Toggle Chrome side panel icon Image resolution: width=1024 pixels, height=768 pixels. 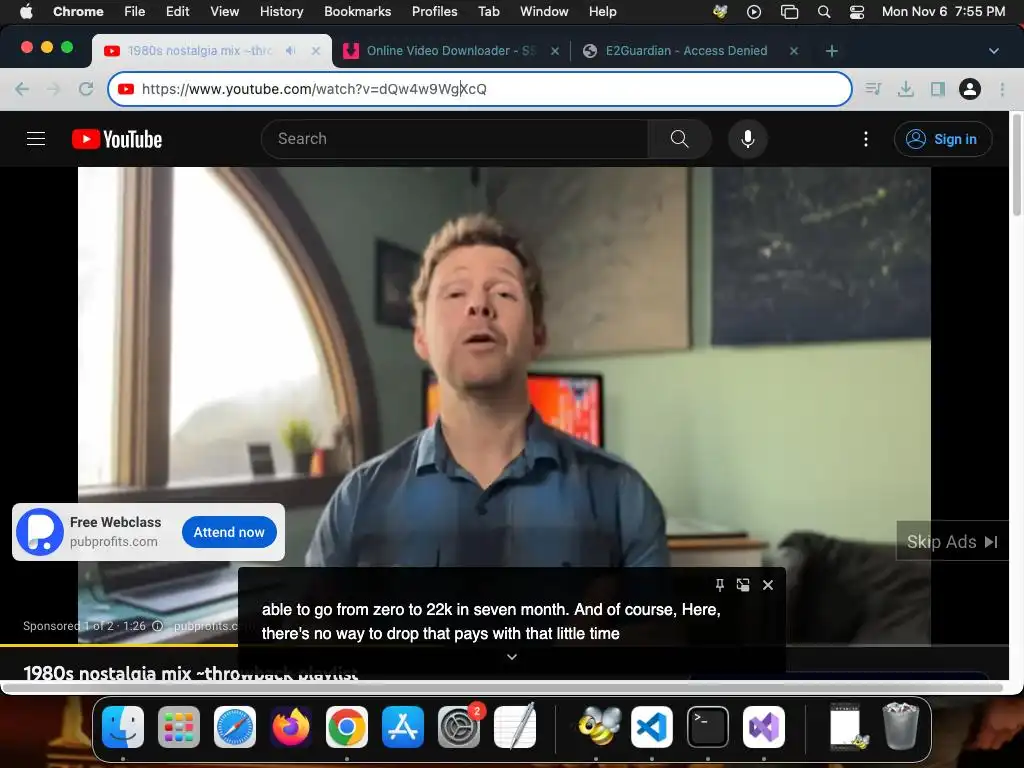pos(938,89)
